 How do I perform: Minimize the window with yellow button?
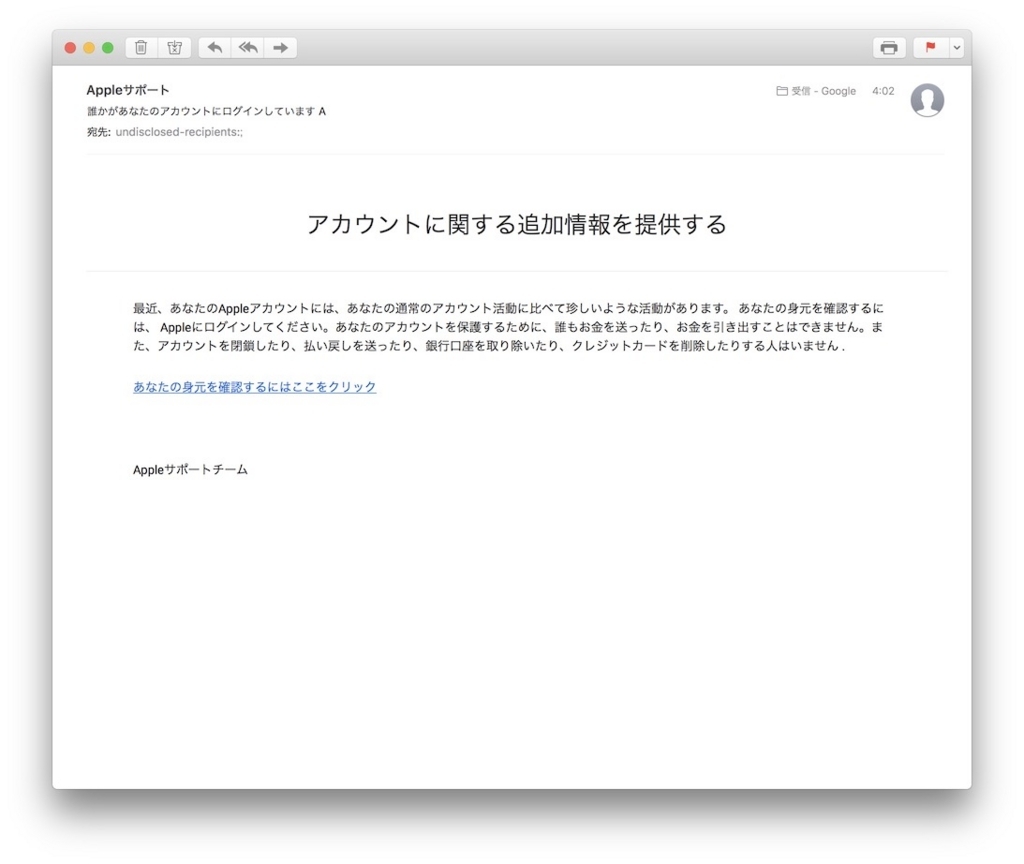click(x=89, y=48)
